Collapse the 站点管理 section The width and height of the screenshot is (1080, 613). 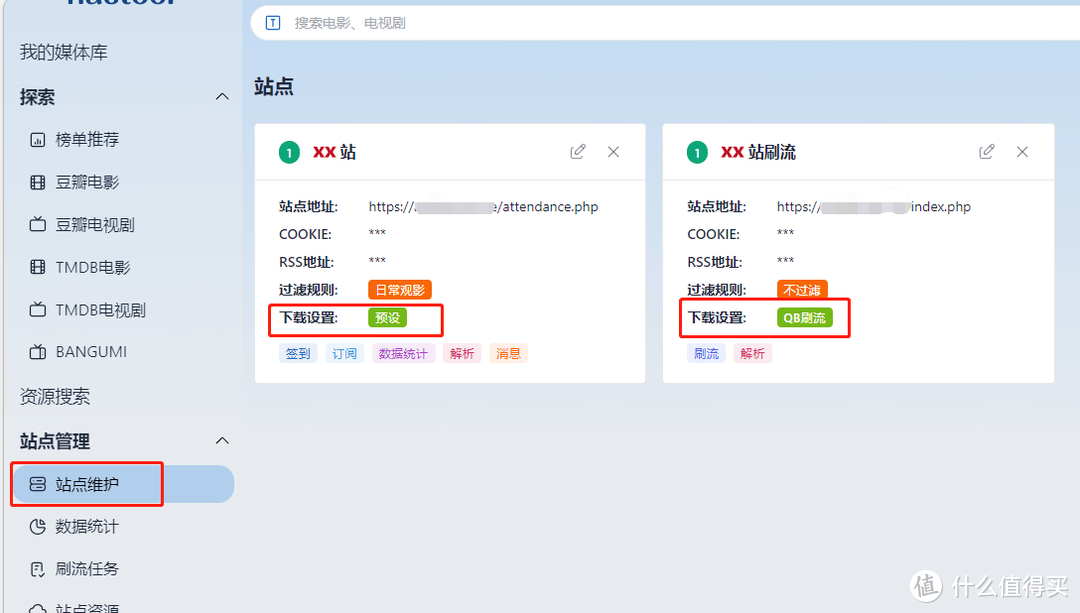pyautogui.click(x=222, y=440)
